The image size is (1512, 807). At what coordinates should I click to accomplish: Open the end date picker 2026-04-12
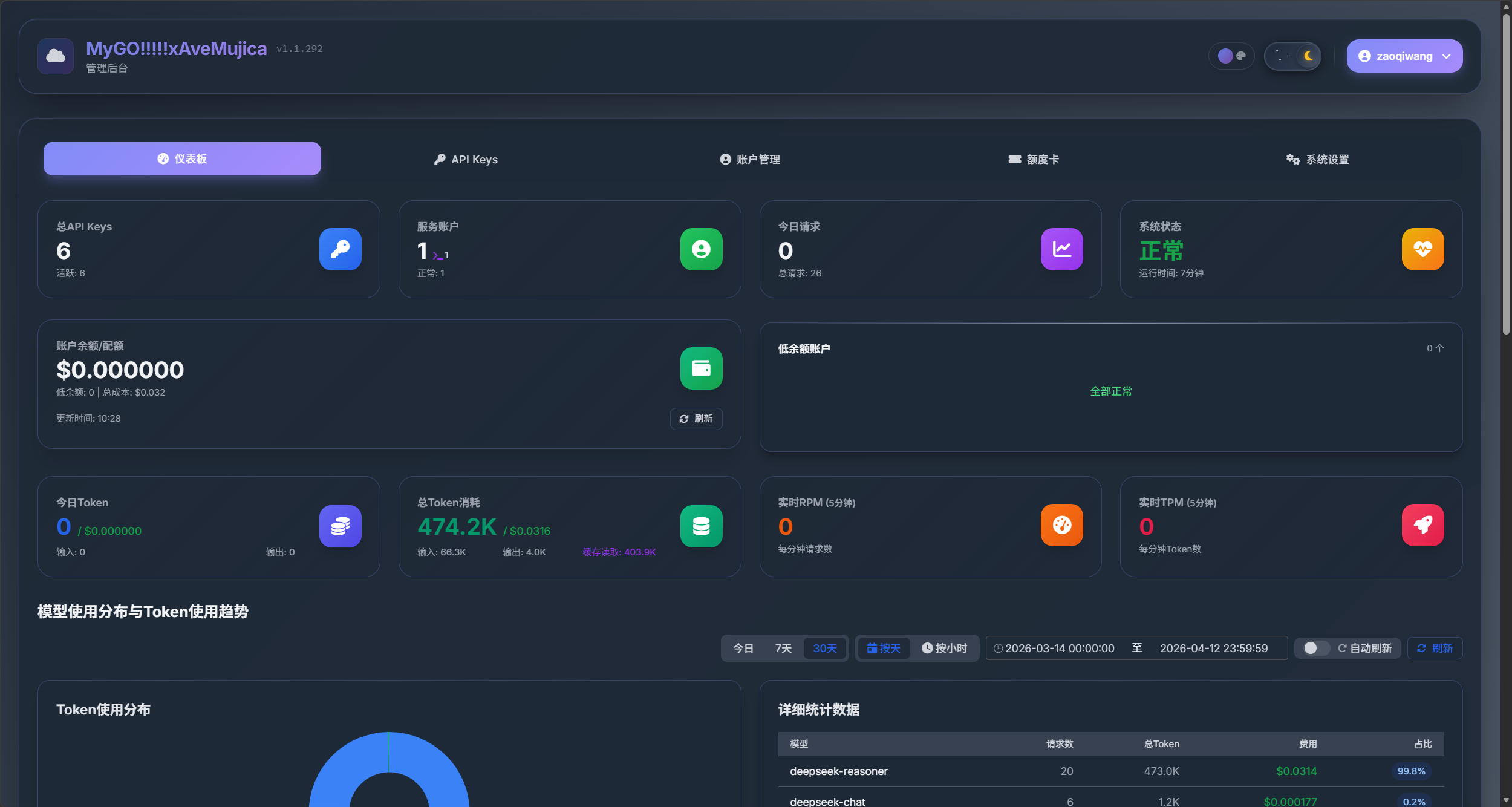[1213, 649]
